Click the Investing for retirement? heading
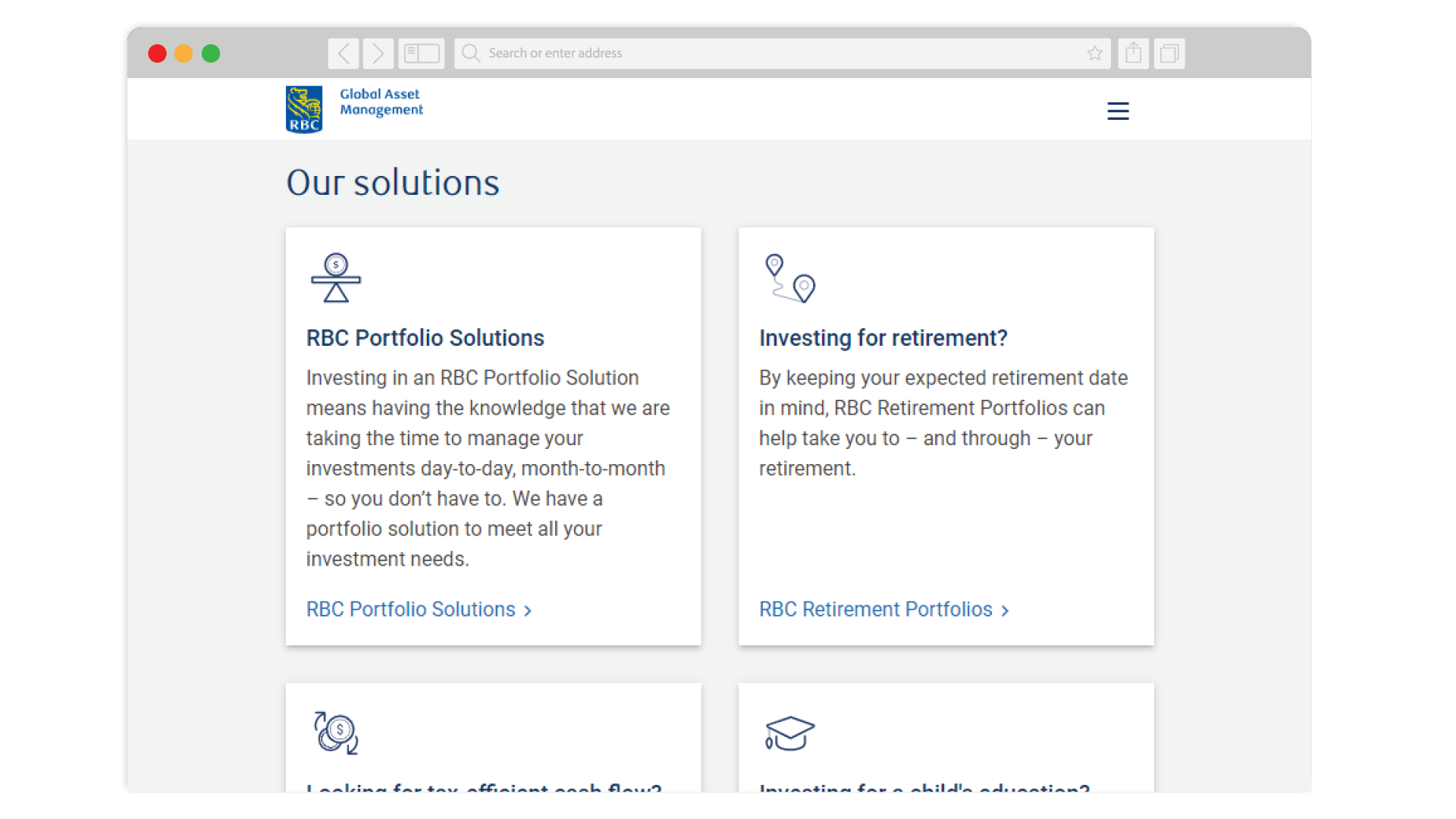The height and width of the screenshot is (819, 1456). (x=883, y=337)
